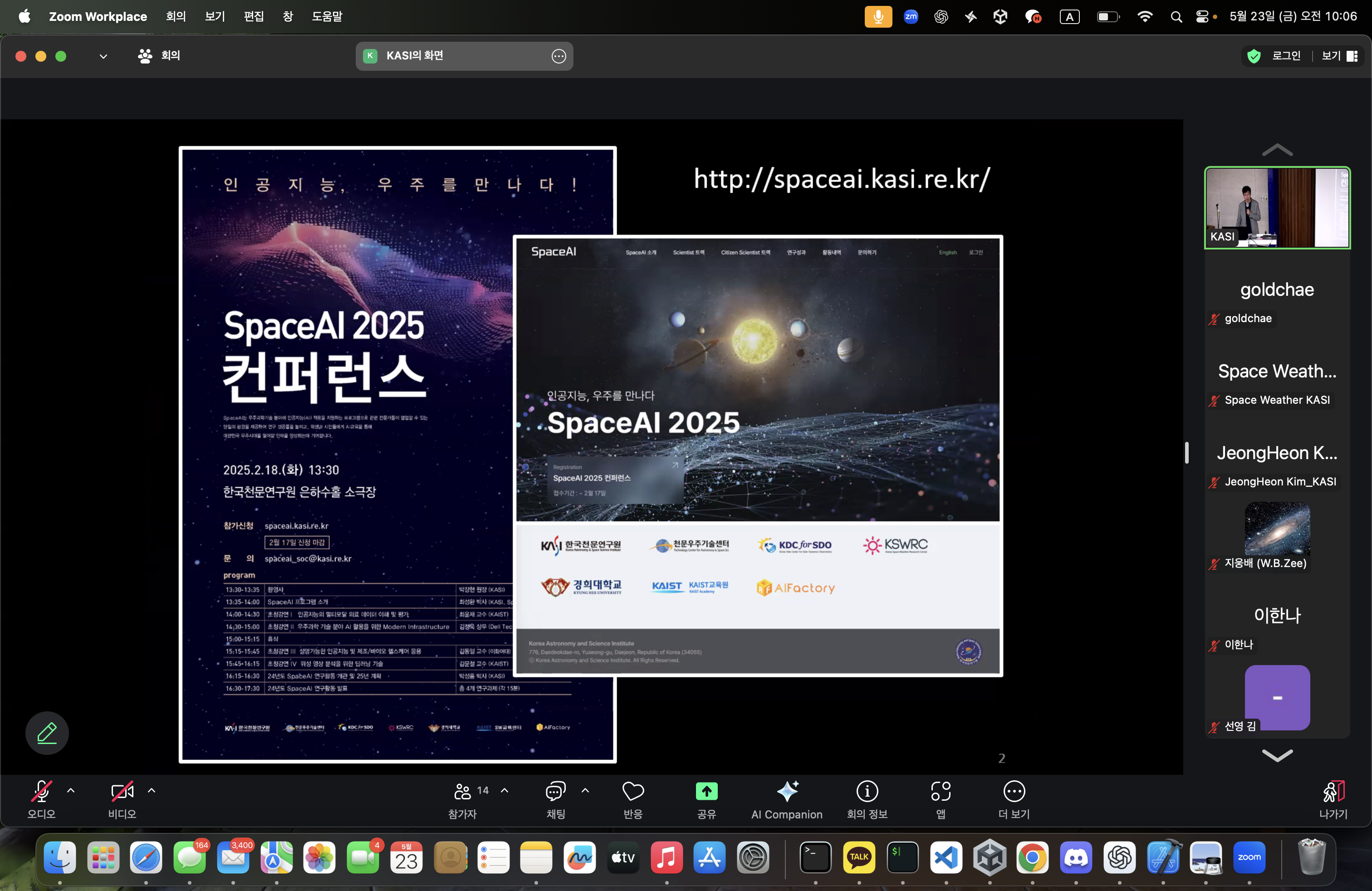The height and width of the screenshot is (891, 1372).
Task: Expand the window chevron dropdown near traffic lights
Action: 103,56
